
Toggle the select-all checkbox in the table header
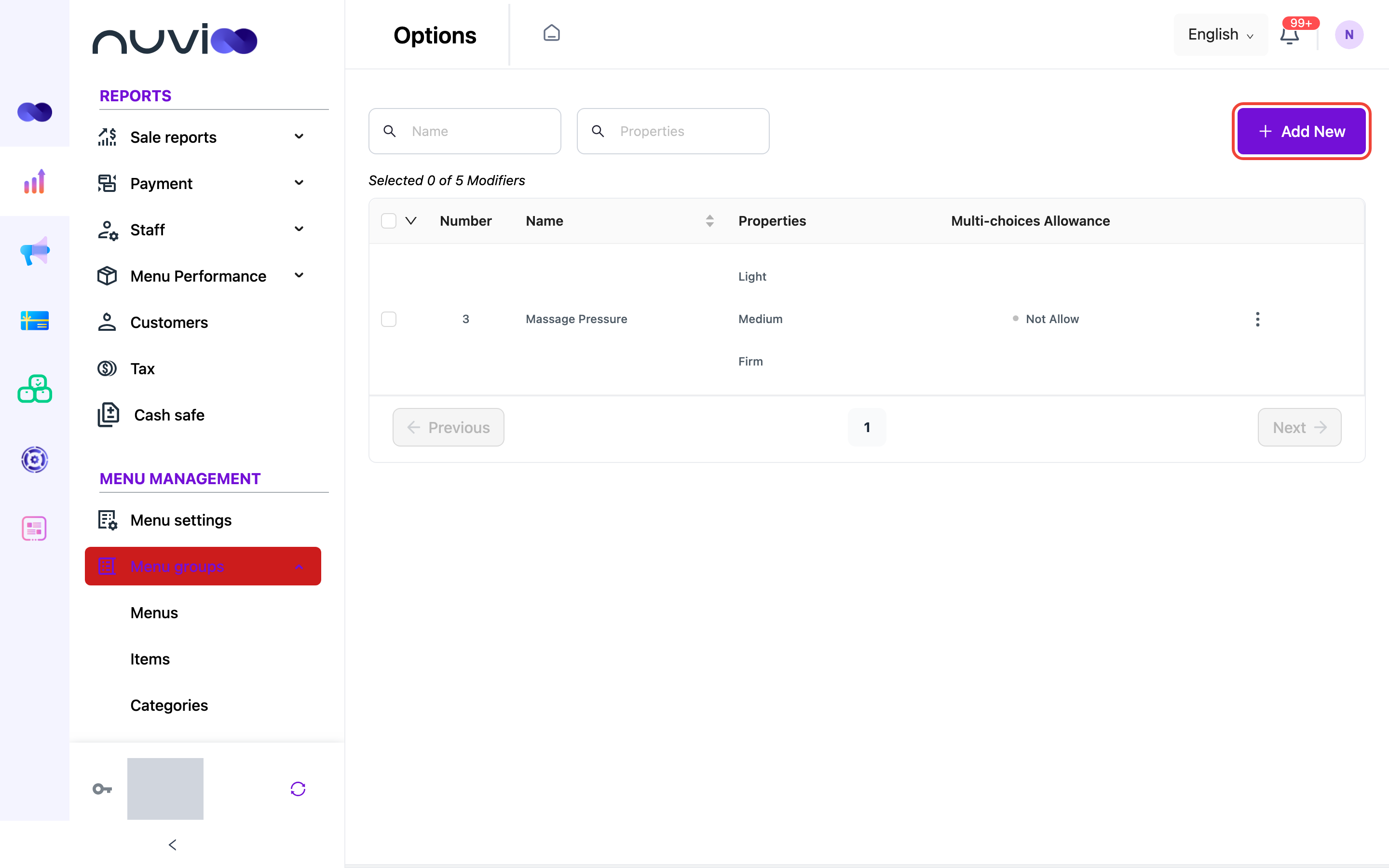coord(389,221)
